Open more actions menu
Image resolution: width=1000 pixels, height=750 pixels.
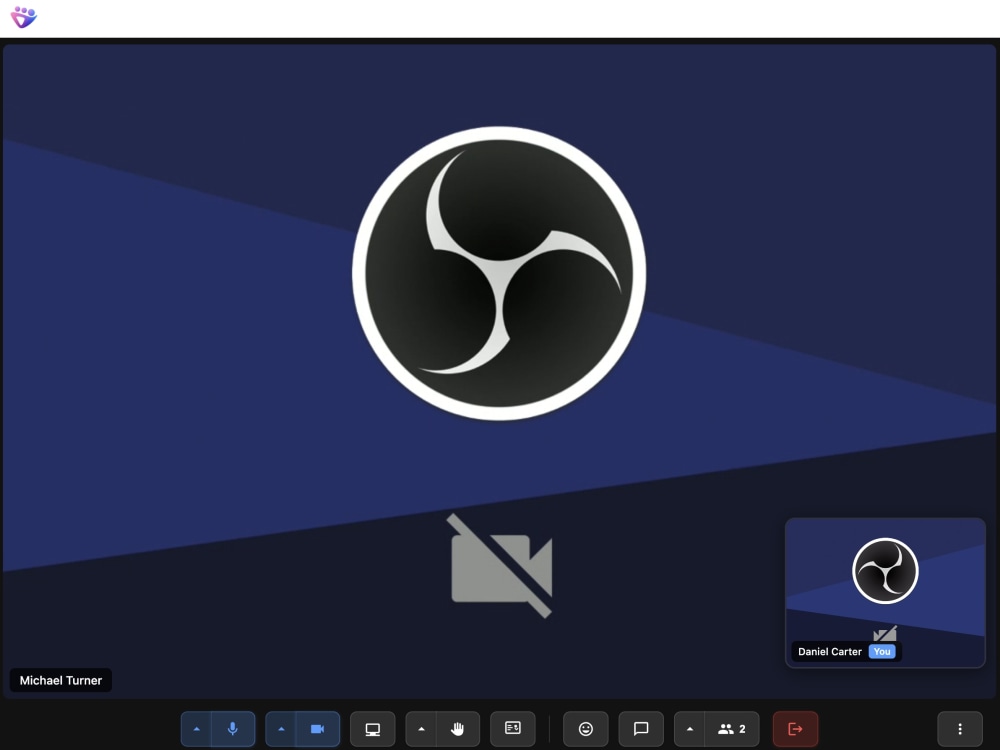960,728
